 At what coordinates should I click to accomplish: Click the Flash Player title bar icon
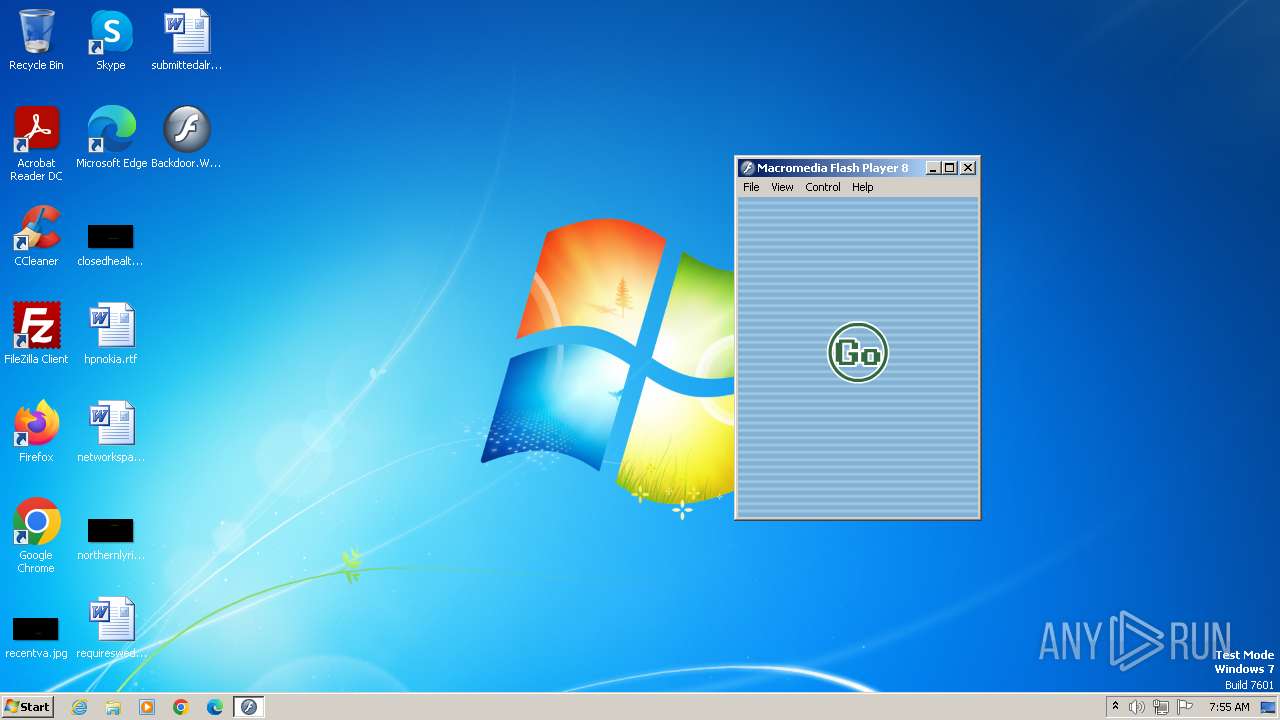[x=746, y=168]
